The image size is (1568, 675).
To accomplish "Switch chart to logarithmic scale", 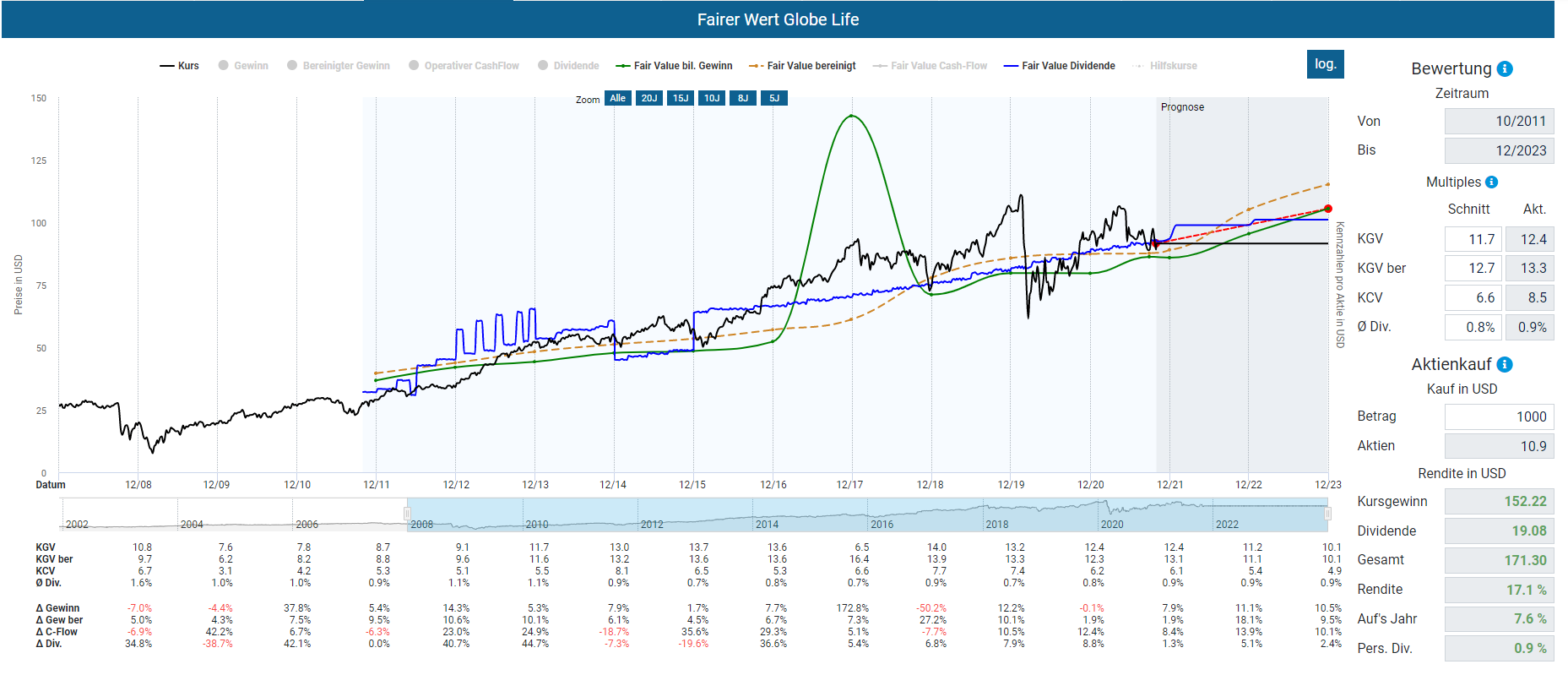I will (x=1325, y=64).
